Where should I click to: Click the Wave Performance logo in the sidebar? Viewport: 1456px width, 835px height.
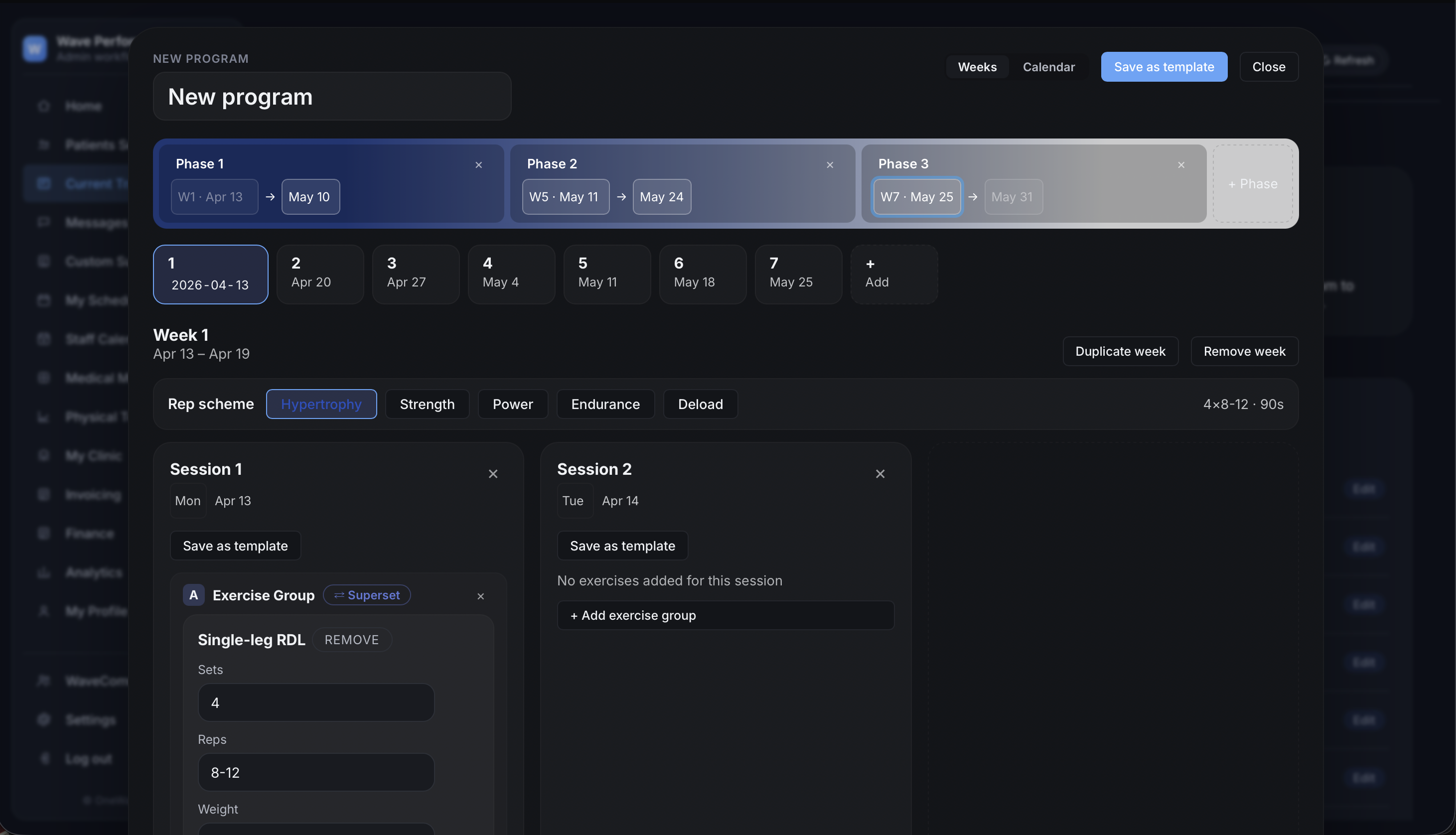point(34,48)
